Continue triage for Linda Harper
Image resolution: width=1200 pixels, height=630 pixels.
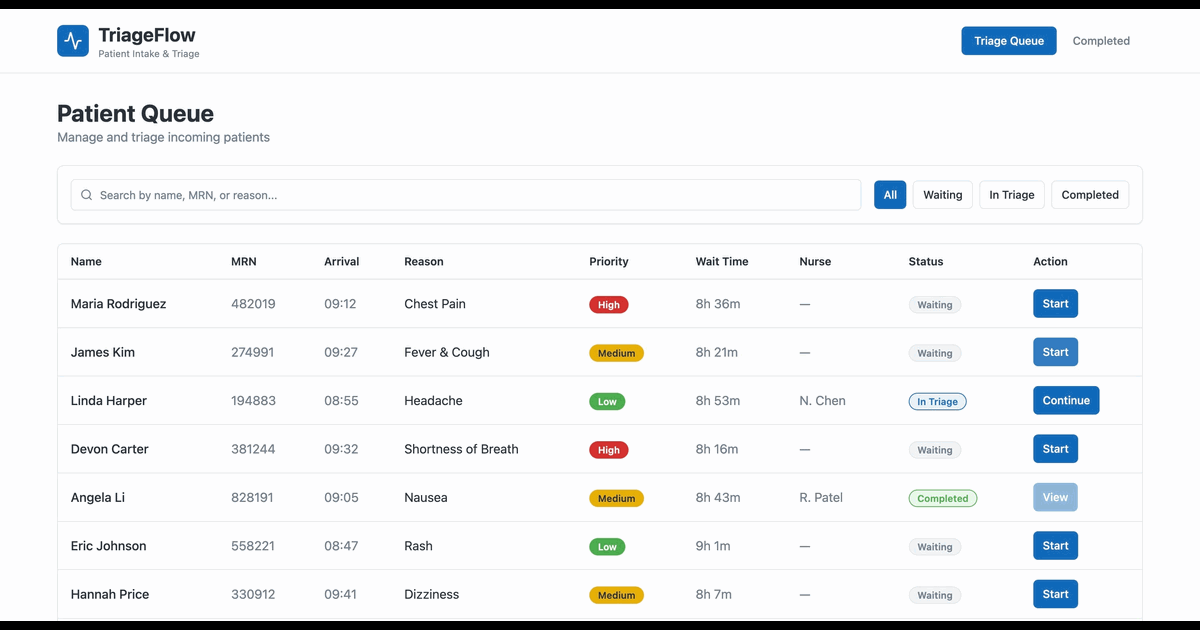(1066, 401)
